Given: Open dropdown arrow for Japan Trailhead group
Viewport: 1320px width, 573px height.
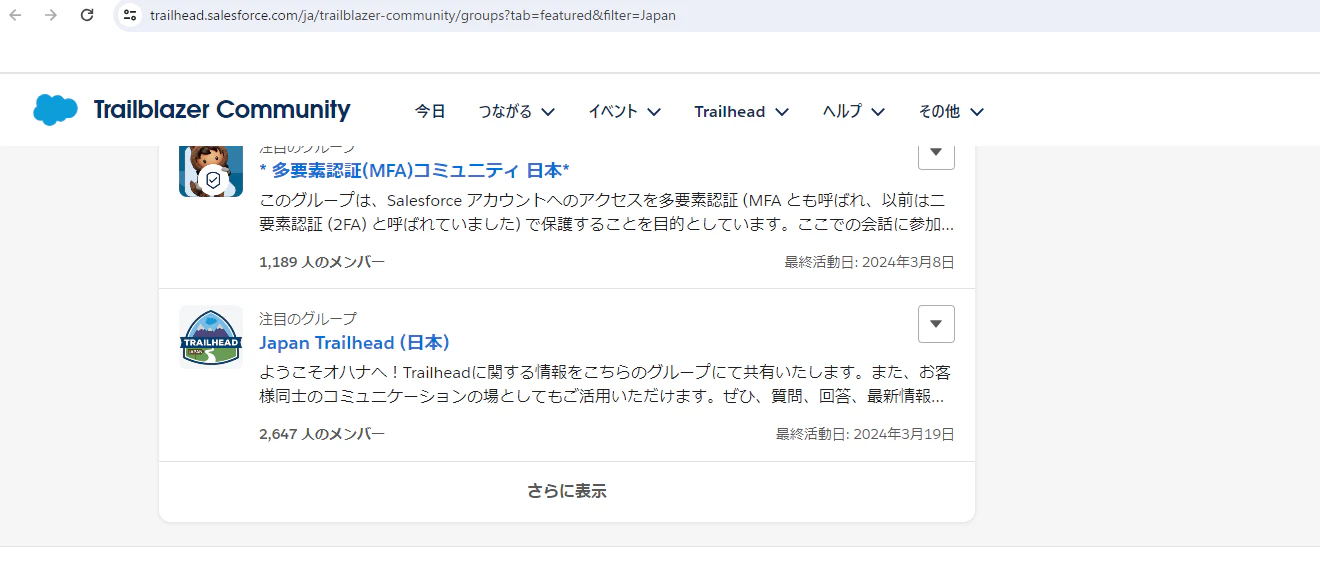Looking at the screenshot, I should pyautogui.click(x=936, y=324).
